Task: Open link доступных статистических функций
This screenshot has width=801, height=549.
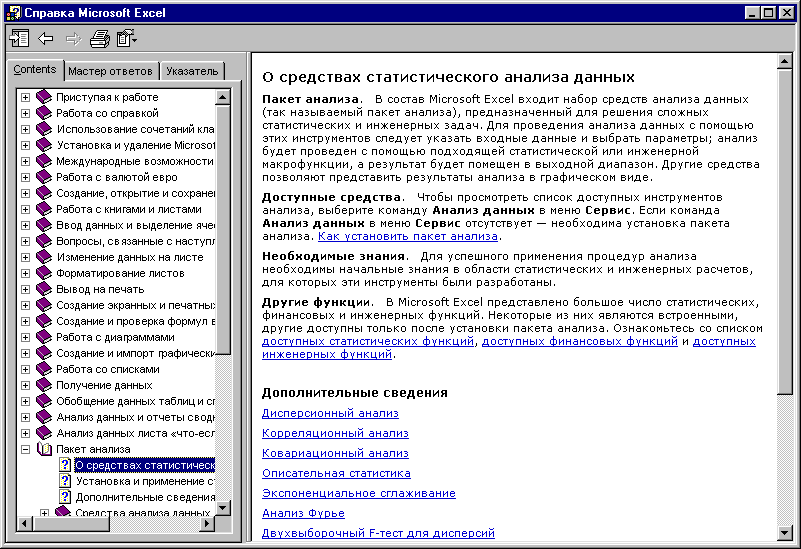Action: (368, 341)
